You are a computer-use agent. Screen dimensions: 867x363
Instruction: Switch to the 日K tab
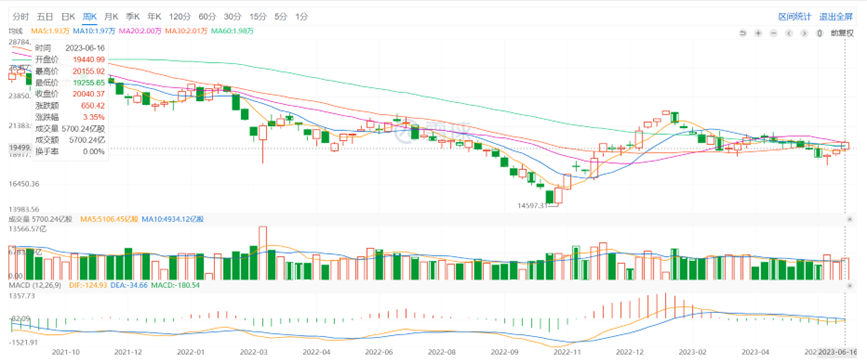tap(68, 16)
